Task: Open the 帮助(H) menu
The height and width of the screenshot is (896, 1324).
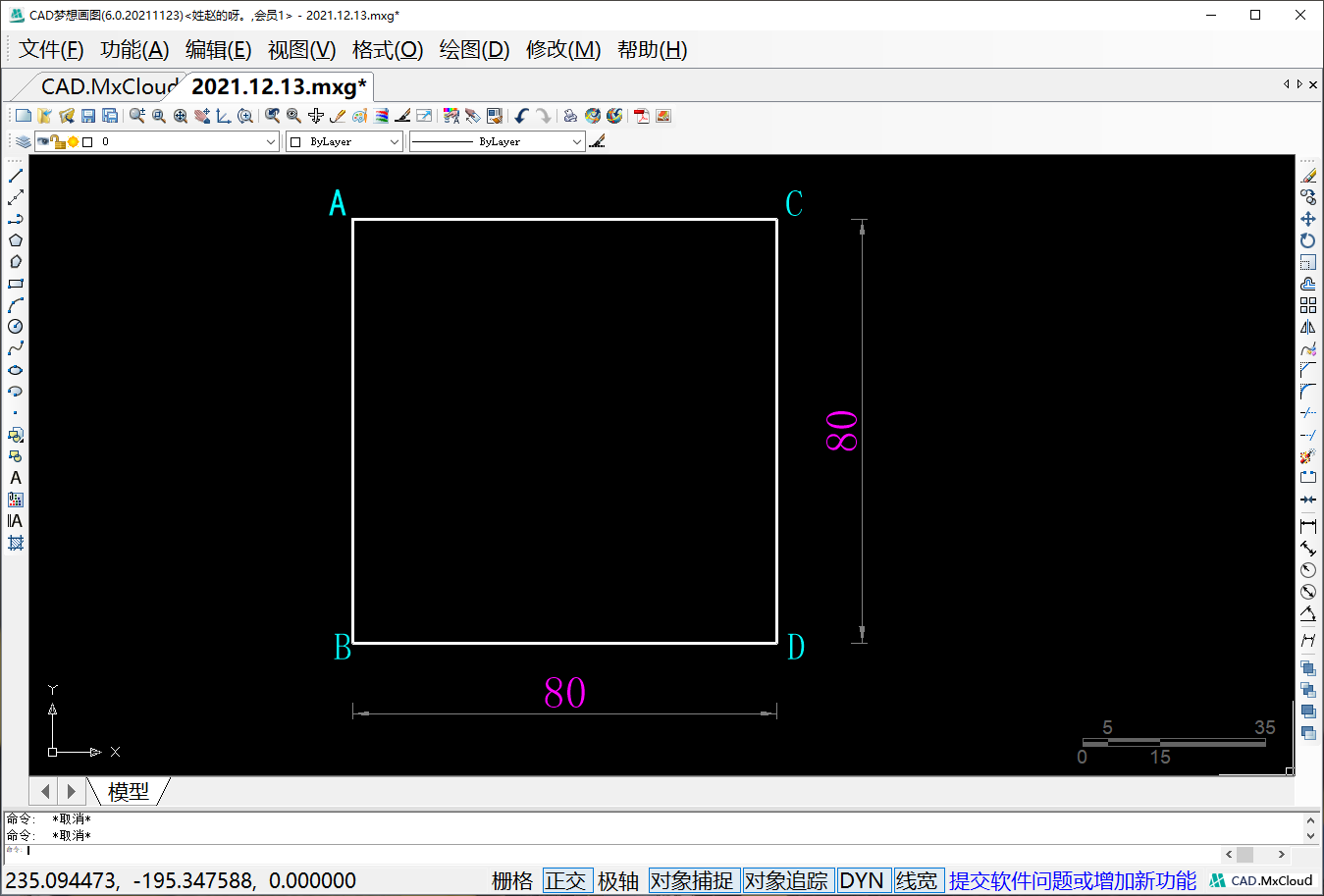Action: 652,50
